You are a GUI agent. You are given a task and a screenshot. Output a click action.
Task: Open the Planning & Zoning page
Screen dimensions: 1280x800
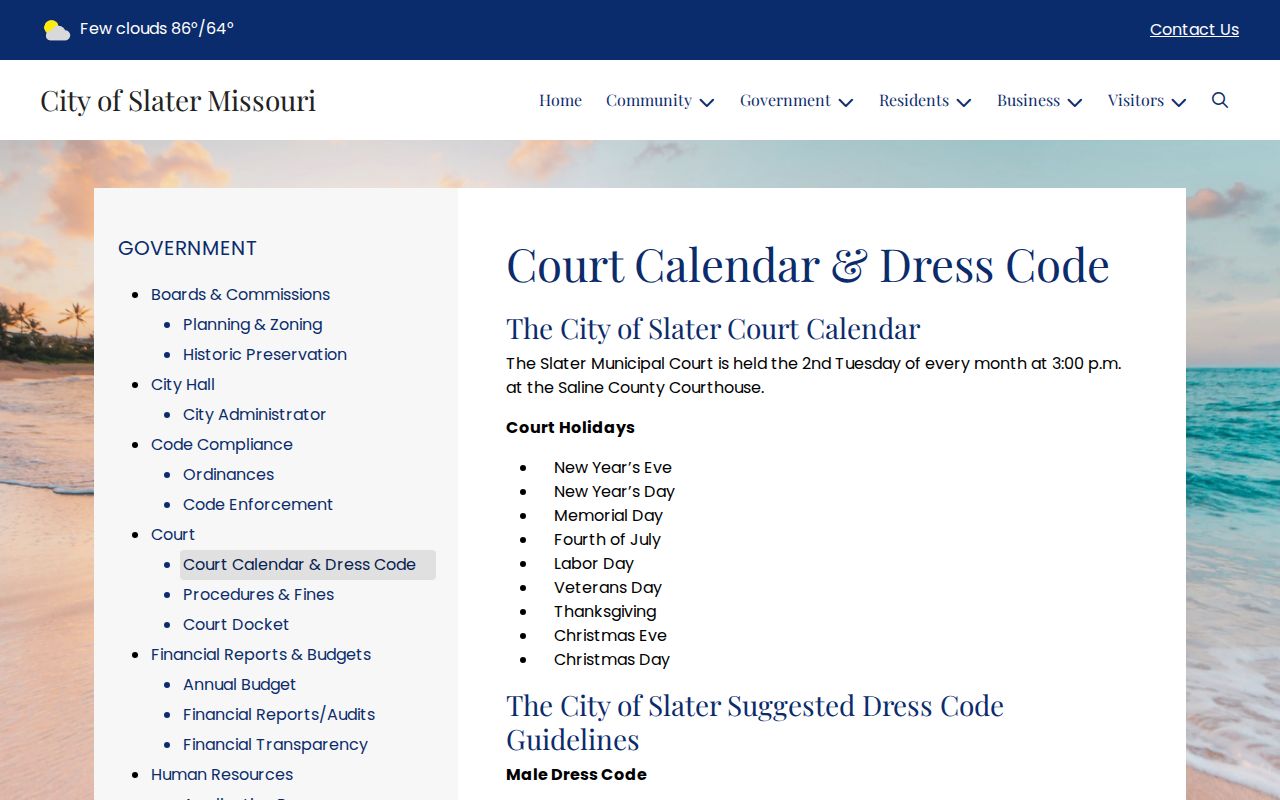point(252,324)
